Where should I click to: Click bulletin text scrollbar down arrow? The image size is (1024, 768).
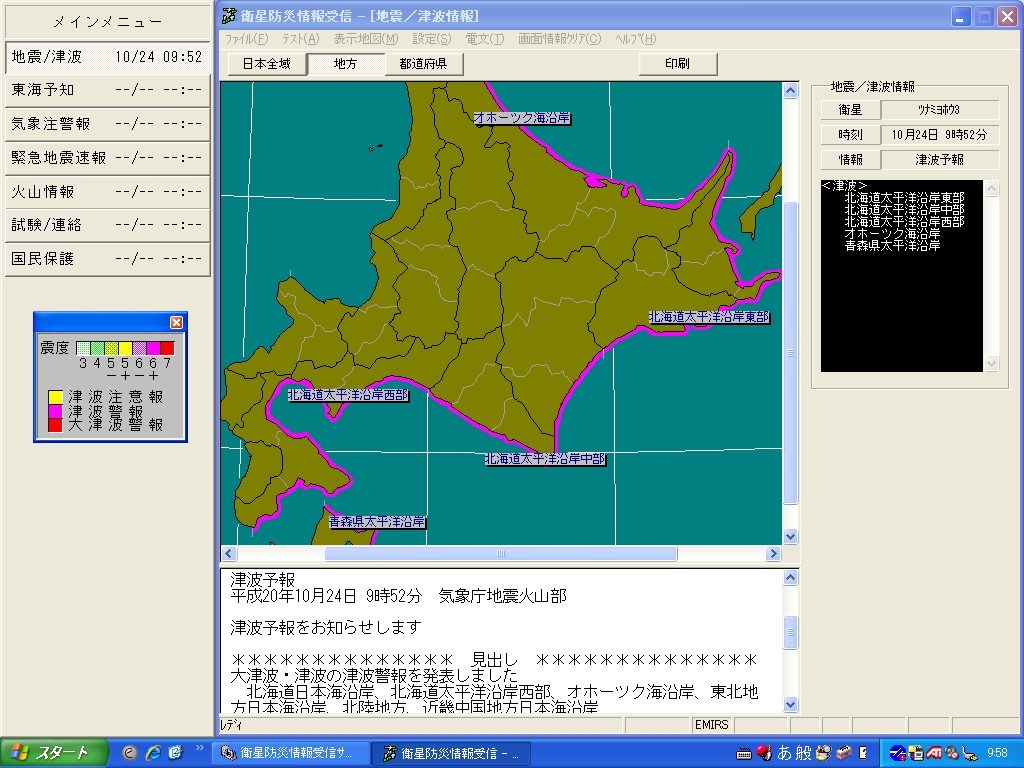click(x=790, y=704)
